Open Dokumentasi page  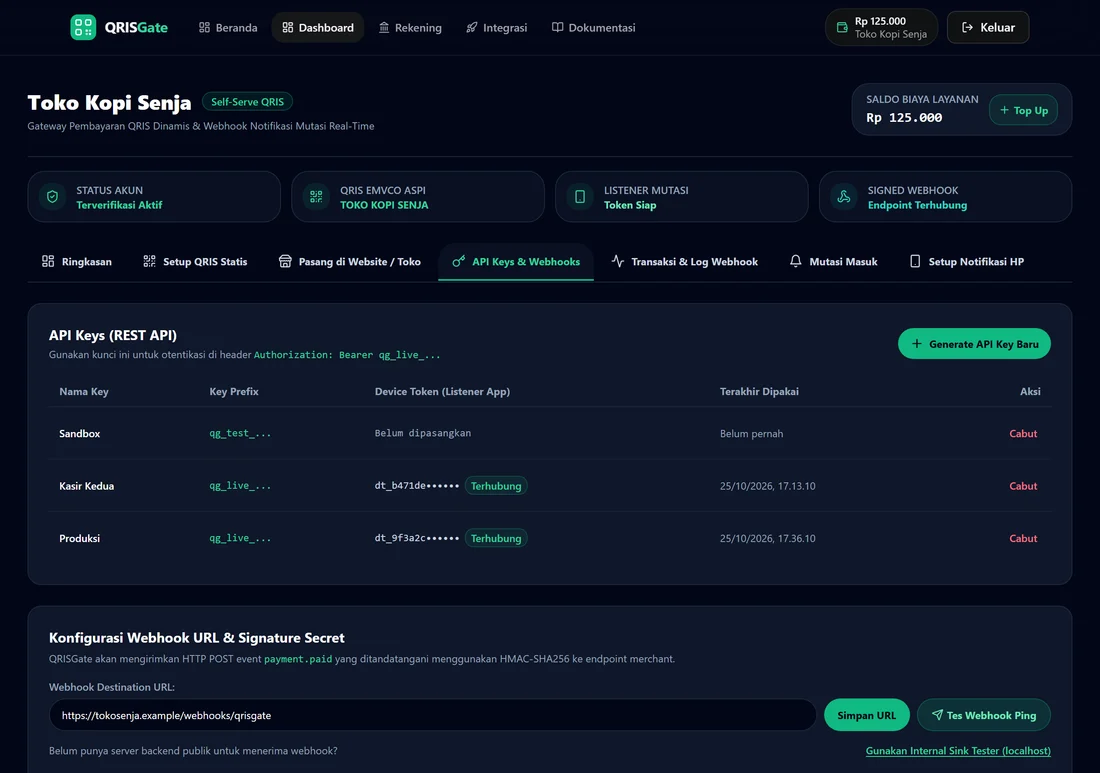pos(593,27)
